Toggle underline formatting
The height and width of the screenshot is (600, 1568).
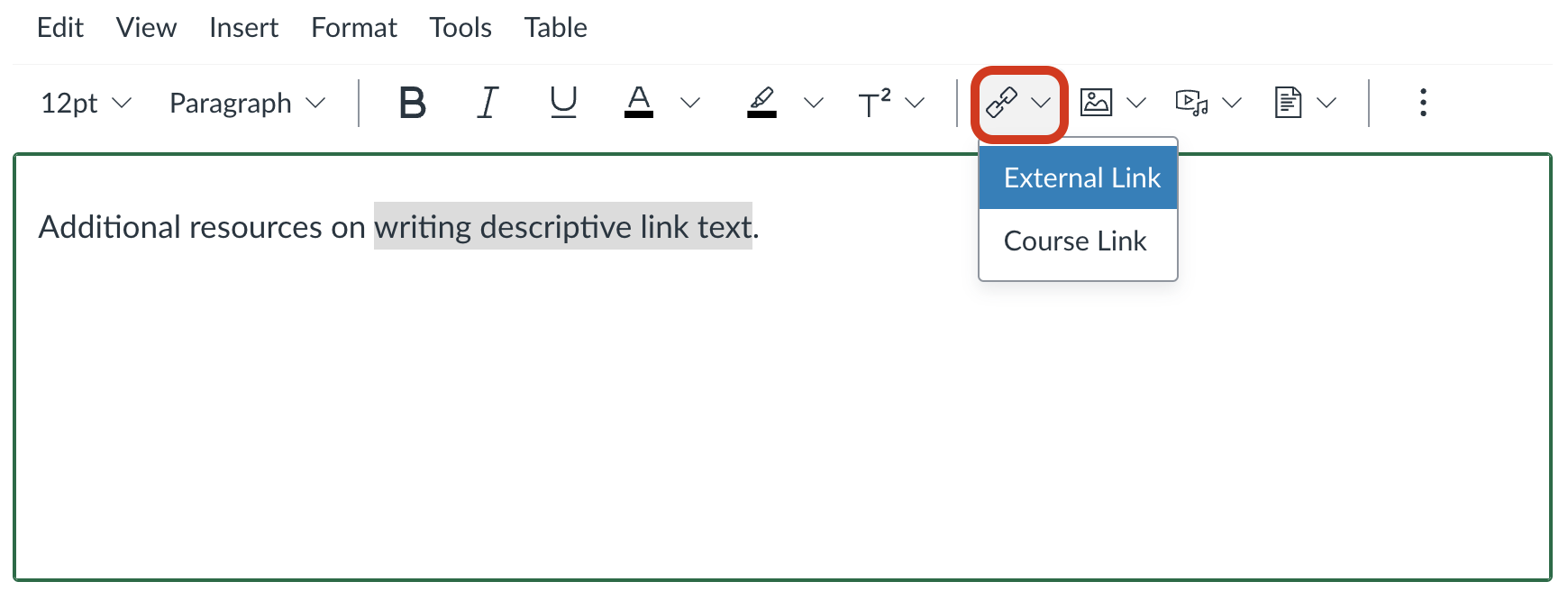tap(563, 103)
